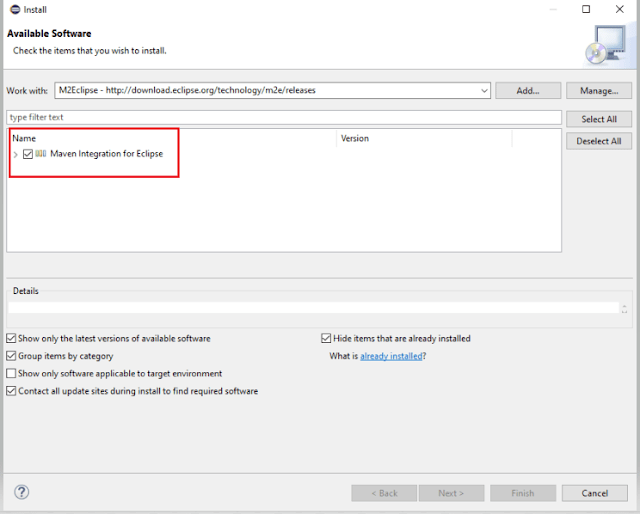Open the already installed link

[x=391, y=356]
